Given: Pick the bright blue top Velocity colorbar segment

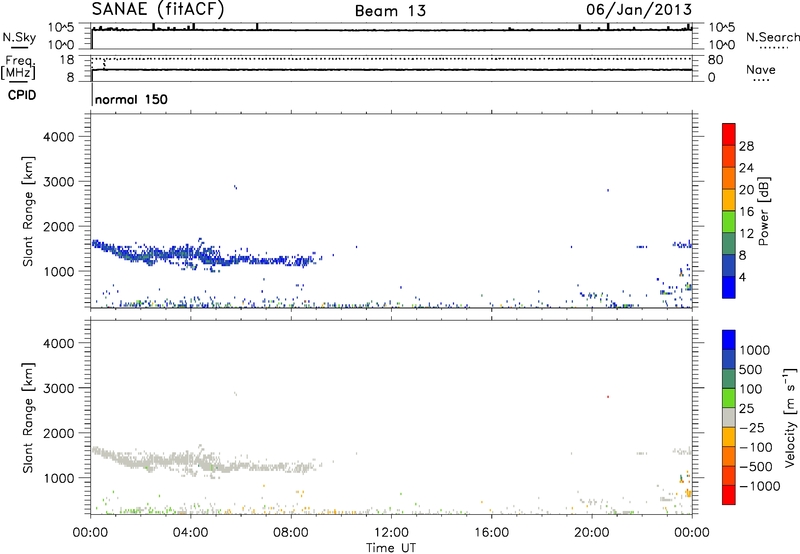Looking at the screenshot, I should pyautogui.click(x=729, y=340).
